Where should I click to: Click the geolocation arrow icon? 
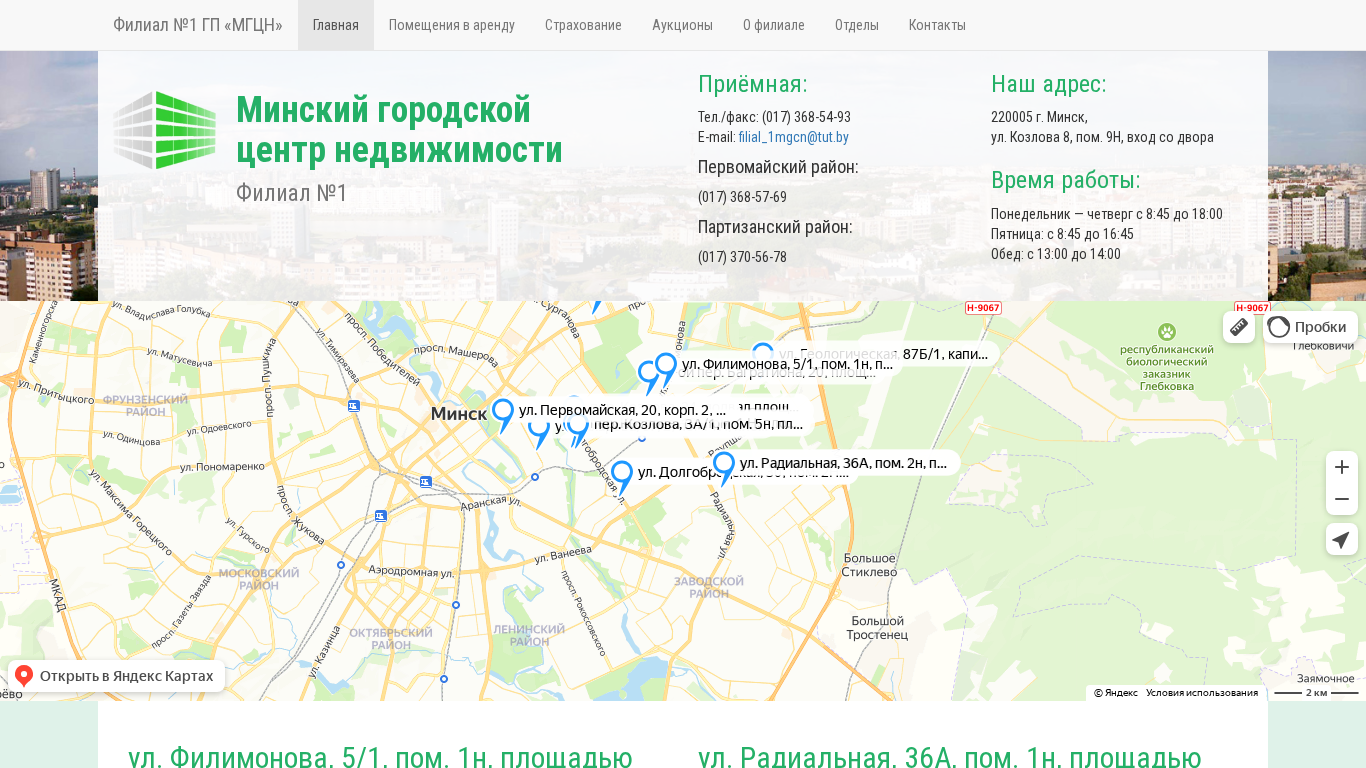tap(1341, 539)
